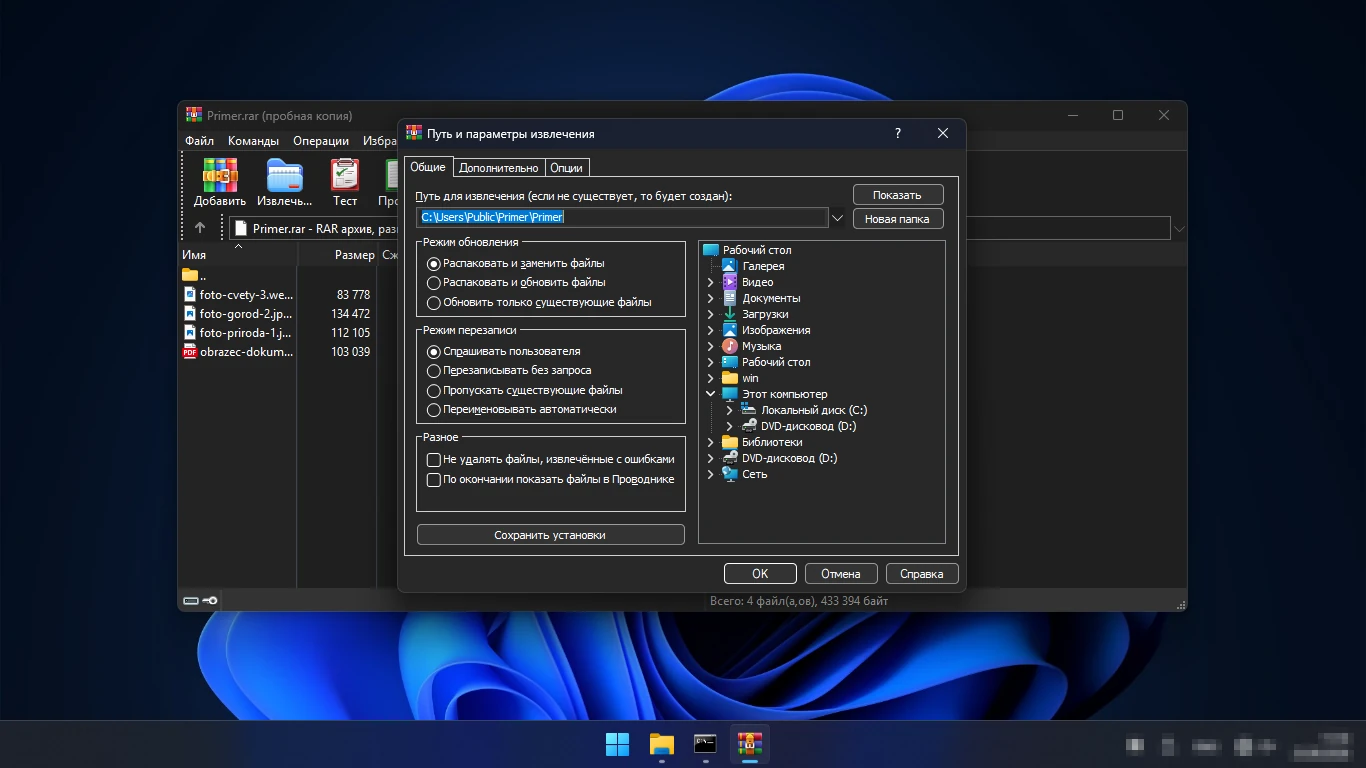This screenshot has width=1366, height=768.
Task: Click the extraction path input field
Action: coord(622,217)
